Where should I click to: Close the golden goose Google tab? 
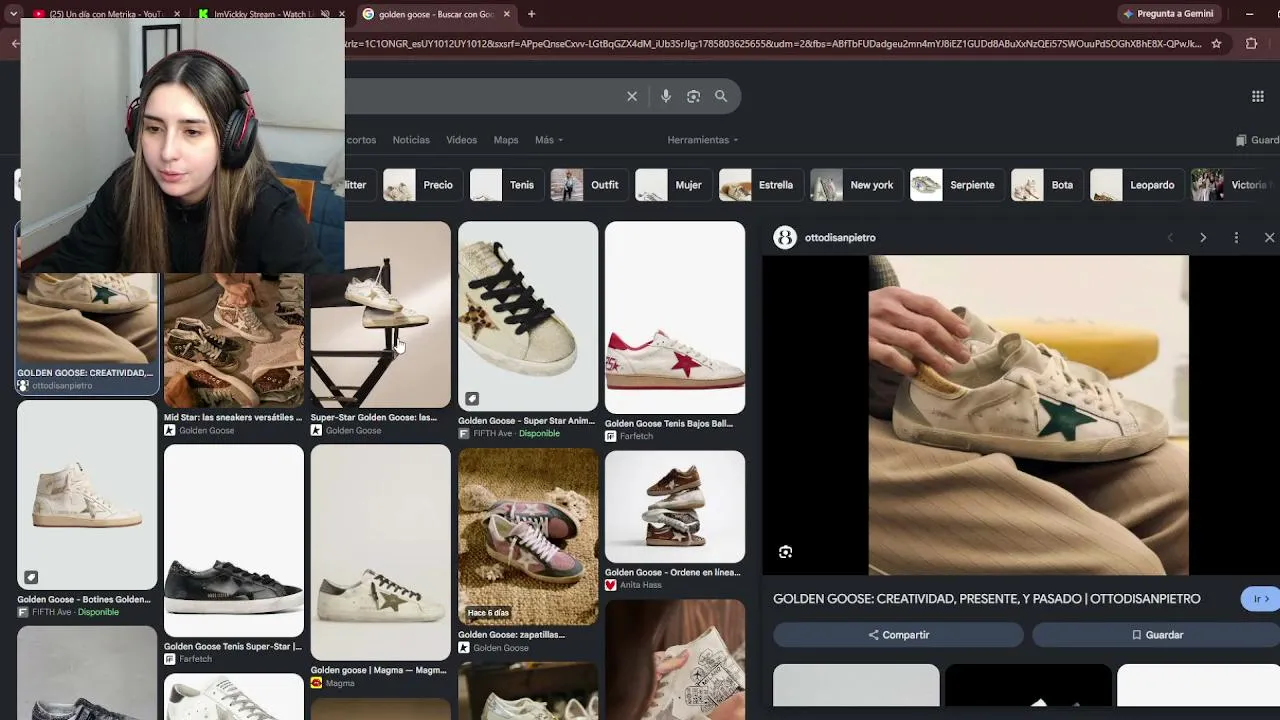pos(507,14)
